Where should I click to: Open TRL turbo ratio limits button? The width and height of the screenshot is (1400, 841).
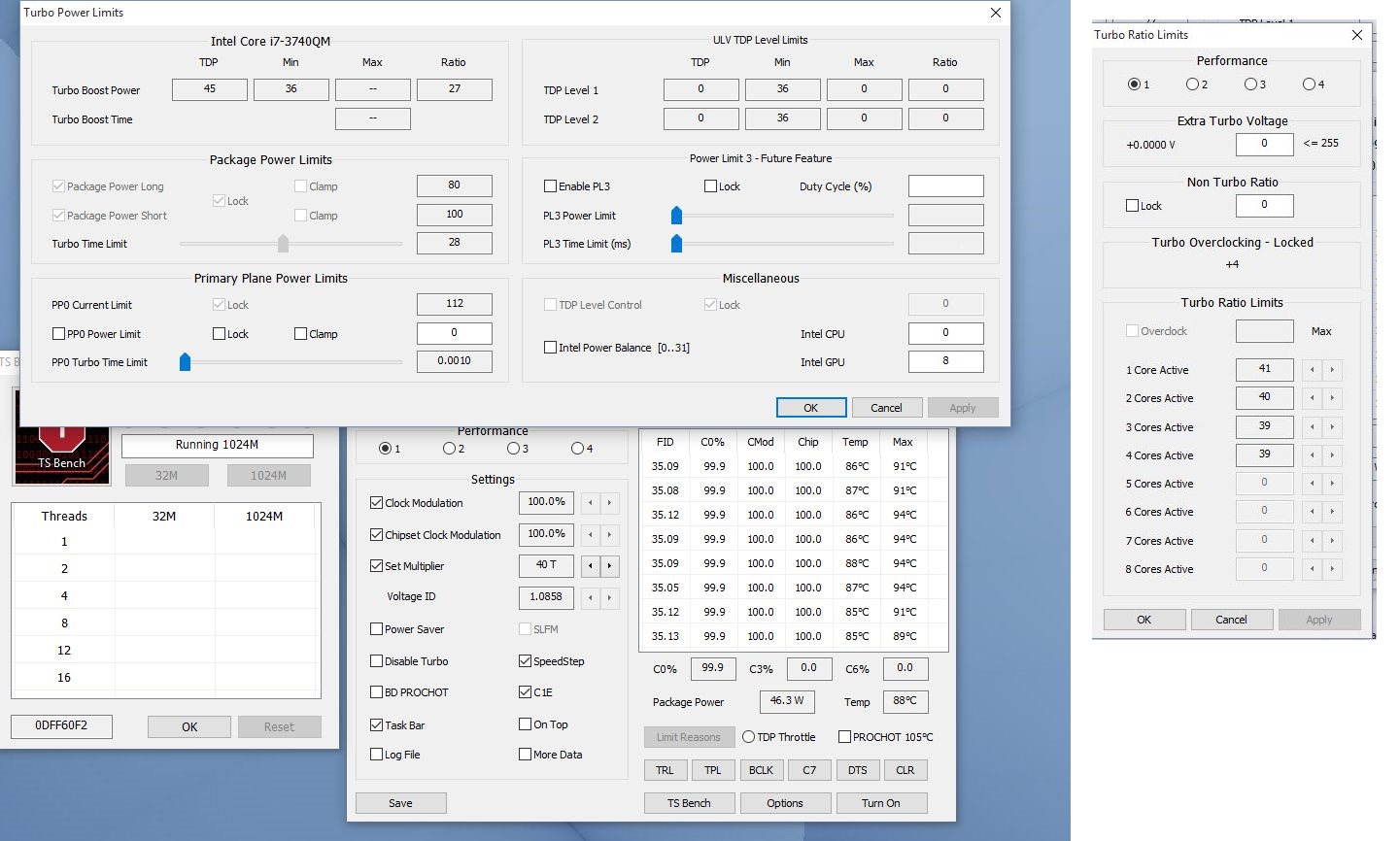665,770
